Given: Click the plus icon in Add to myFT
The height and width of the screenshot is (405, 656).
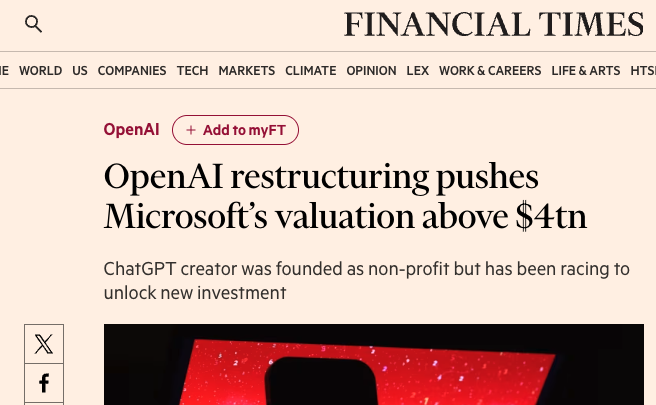Looking at the screenshot, I should tap(191, 130).
